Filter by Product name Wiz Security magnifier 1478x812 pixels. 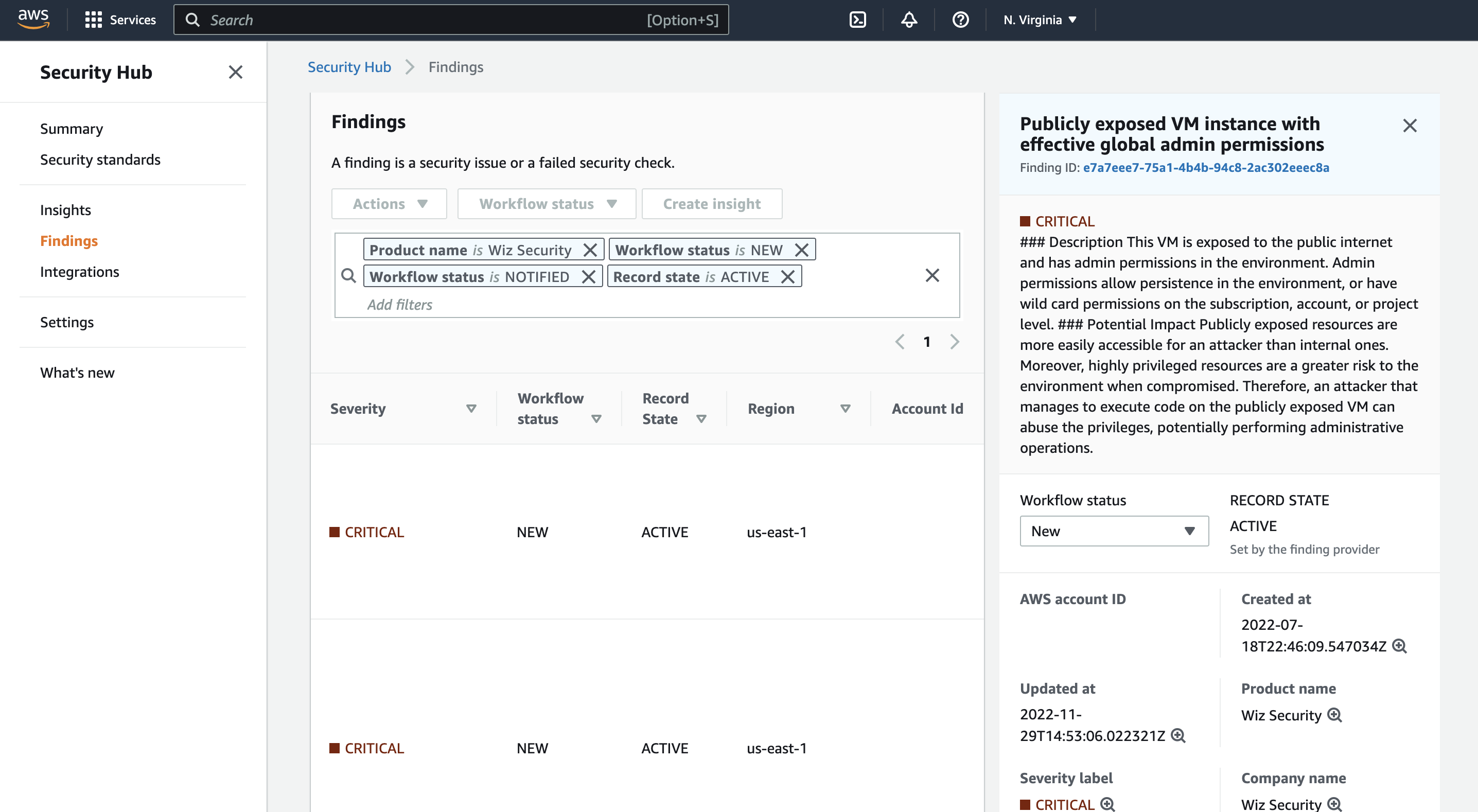point(1334,715)
